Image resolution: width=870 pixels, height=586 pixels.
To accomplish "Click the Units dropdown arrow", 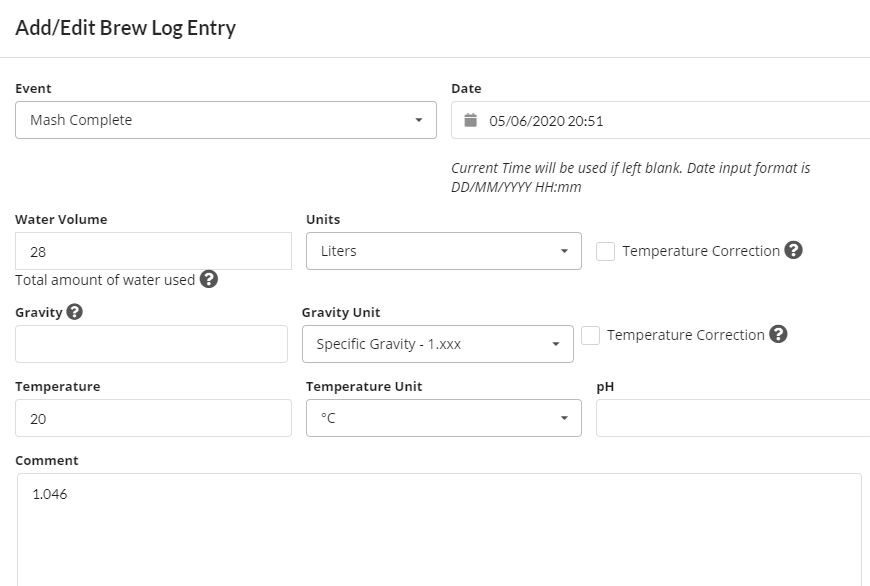I will (564, 251).
